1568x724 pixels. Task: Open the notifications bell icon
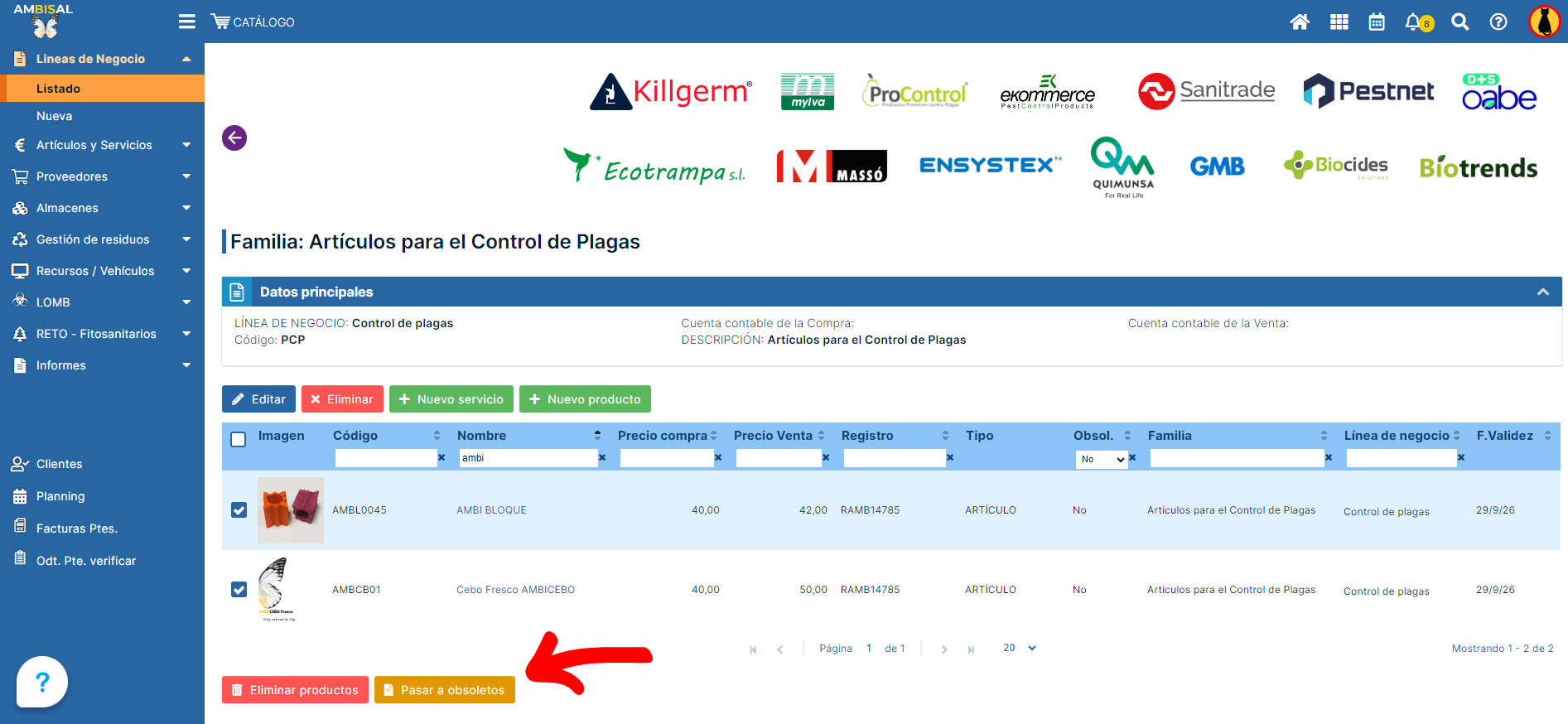[x=1414, y=22]
